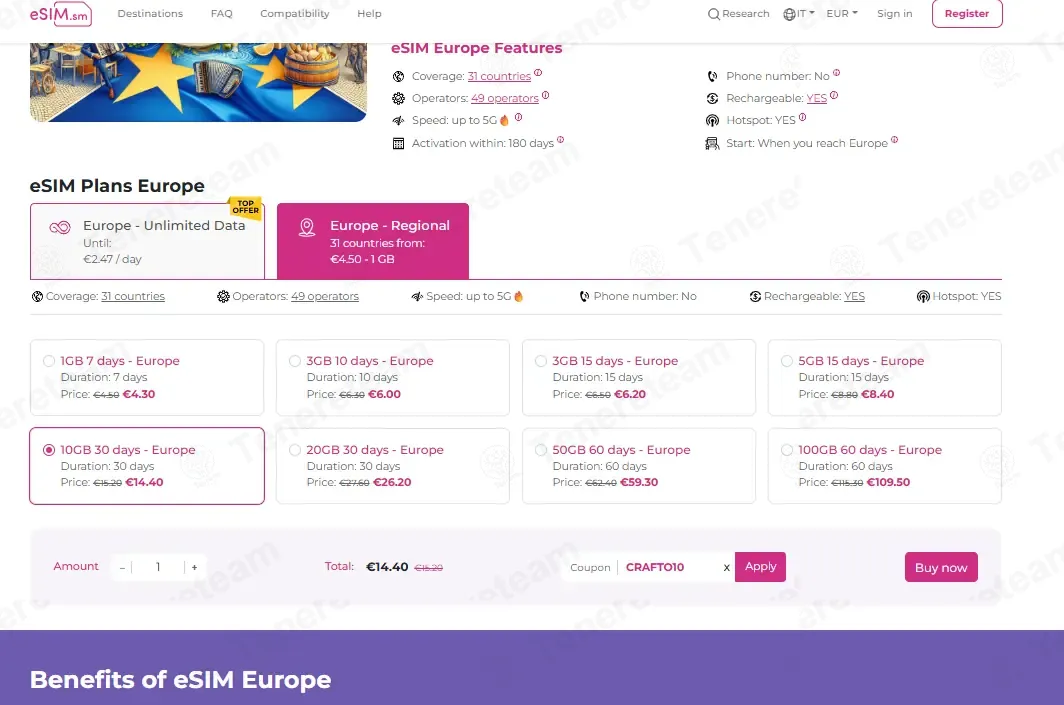Click info icon next to Activation within 180 days

(x=560, y=140)
